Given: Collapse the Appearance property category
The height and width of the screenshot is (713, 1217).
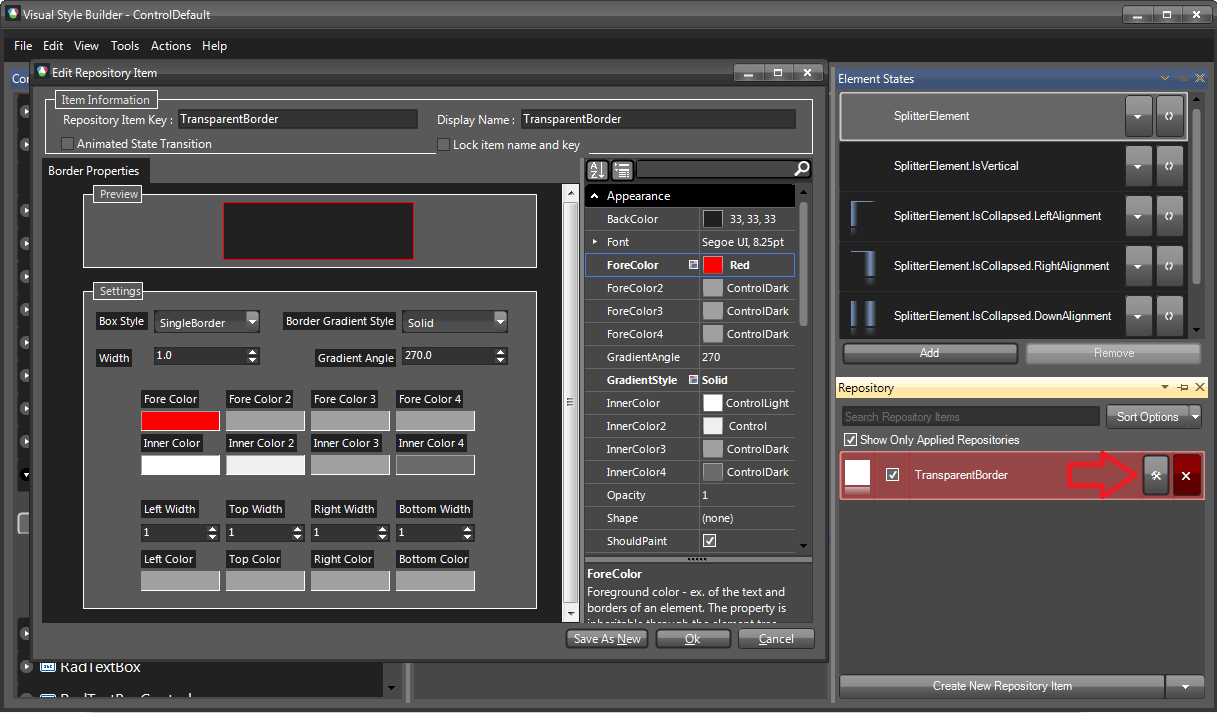Looking at the screenshot, I should coord(594,196).
